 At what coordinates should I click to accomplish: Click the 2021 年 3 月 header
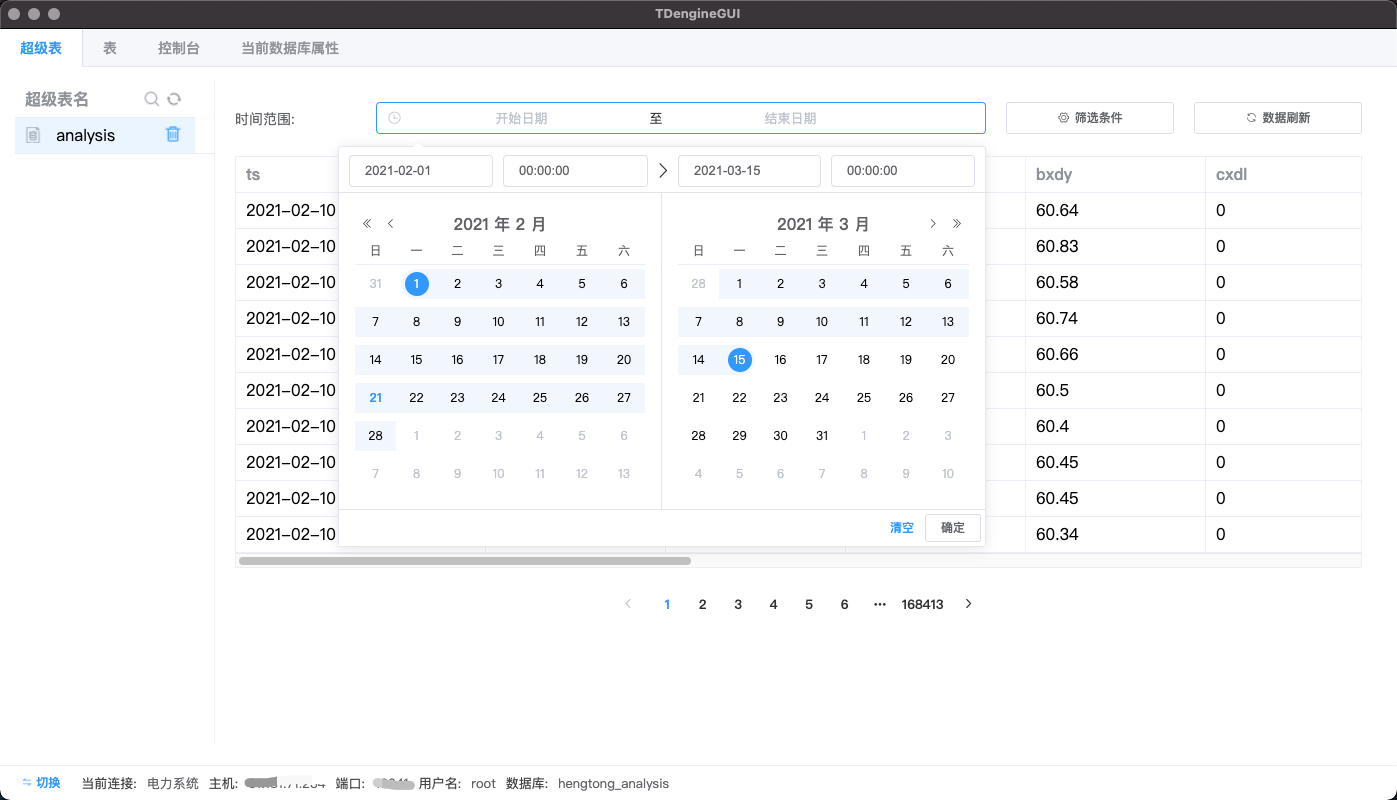point(823,224)
